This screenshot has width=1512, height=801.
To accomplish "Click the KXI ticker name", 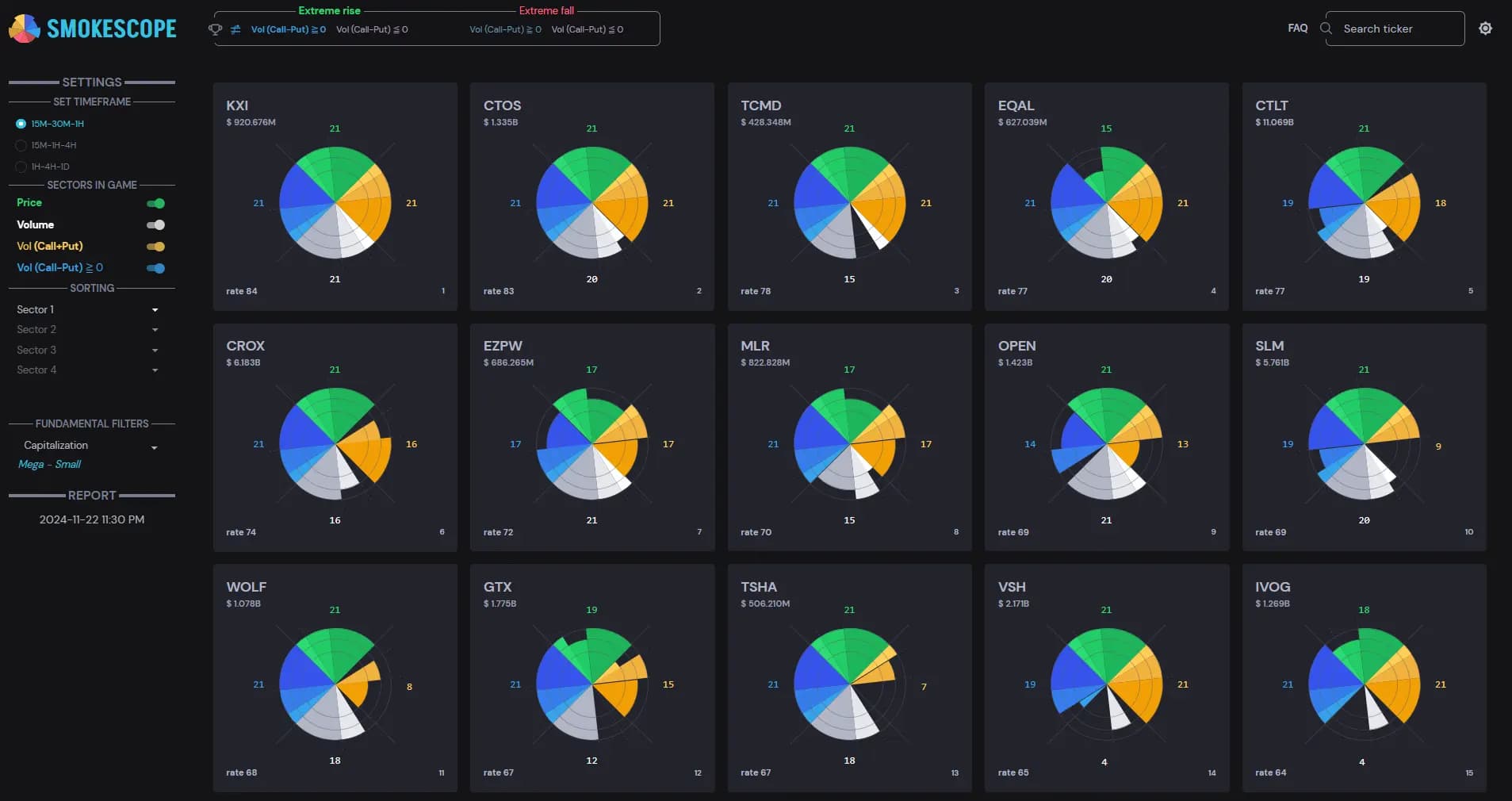I will pyautogui.click(x=237, y=105).
